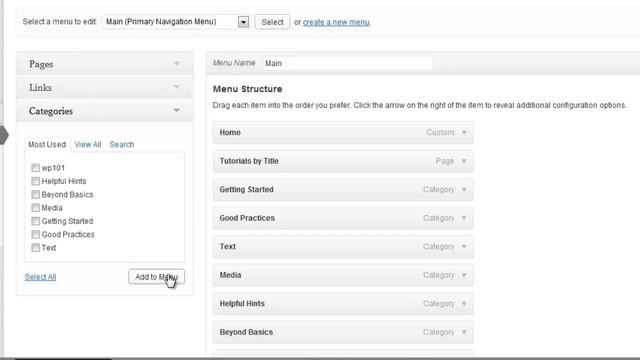Expand Helpful Hints menu item arrow

point(464,304)
